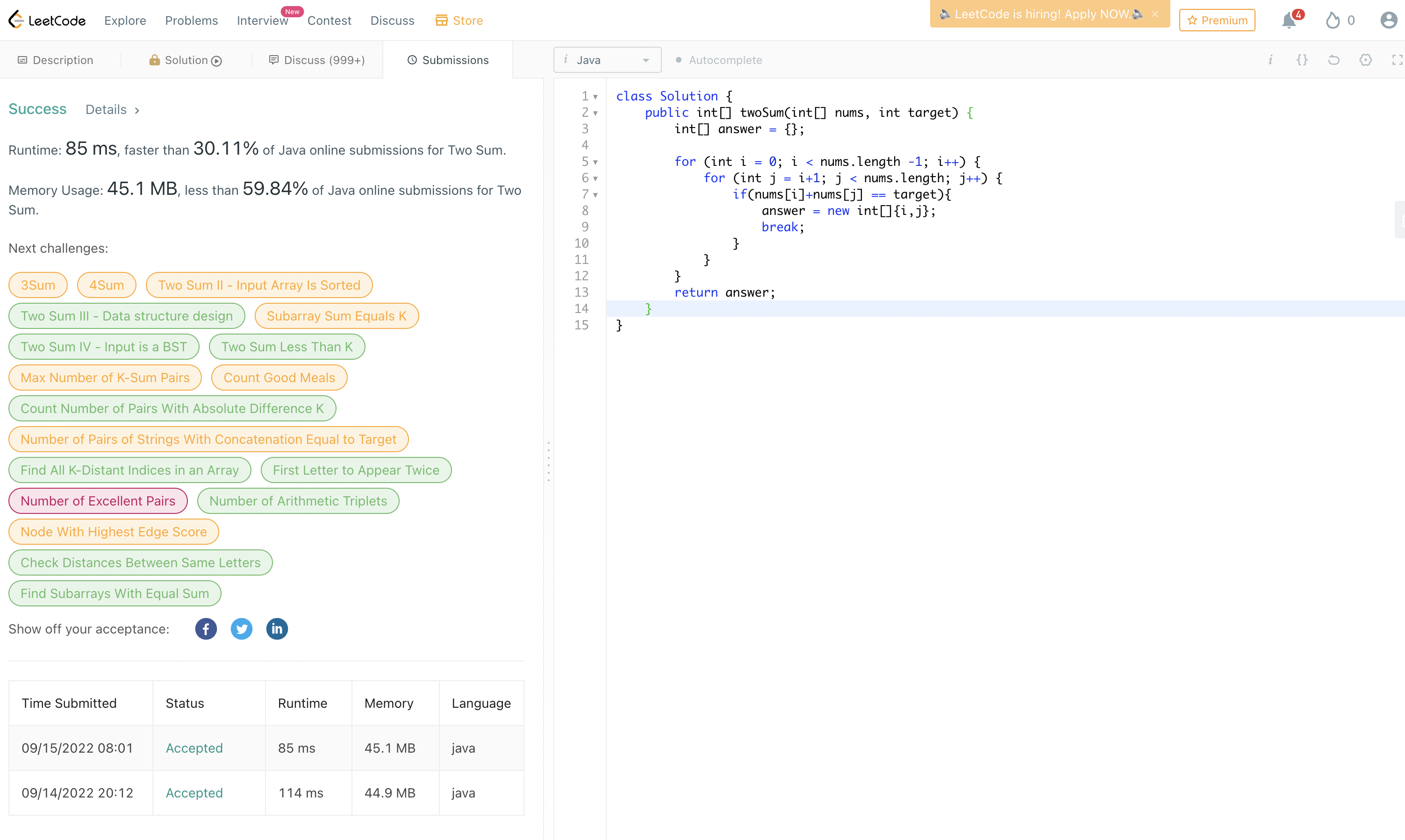Screen dimensions: 1405x840
Task: Collapse code fold arrow at line 1
Action: (x=595, y=97)
